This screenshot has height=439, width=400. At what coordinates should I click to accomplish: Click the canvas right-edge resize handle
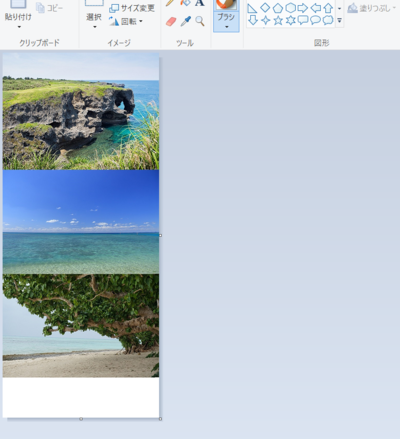(161, 235)
